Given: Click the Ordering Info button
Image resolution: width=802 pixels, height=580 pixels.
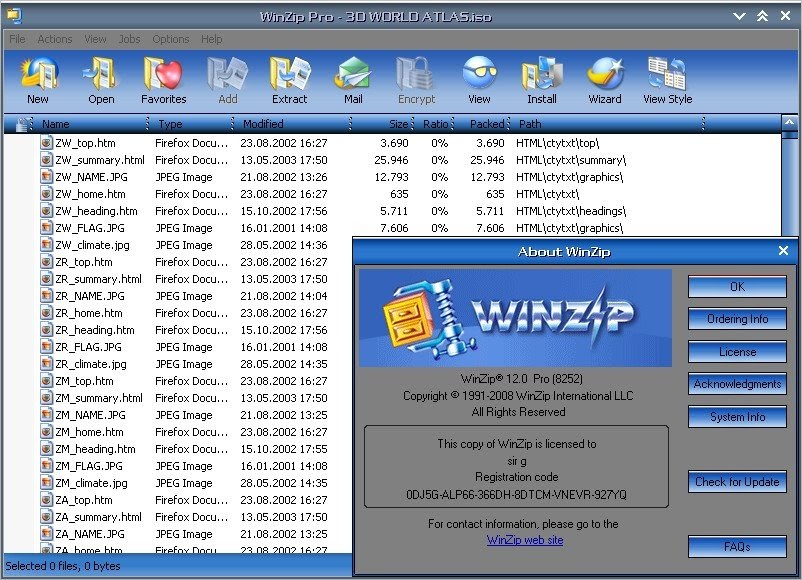Looking at the screenshot, I should (737, 319).
